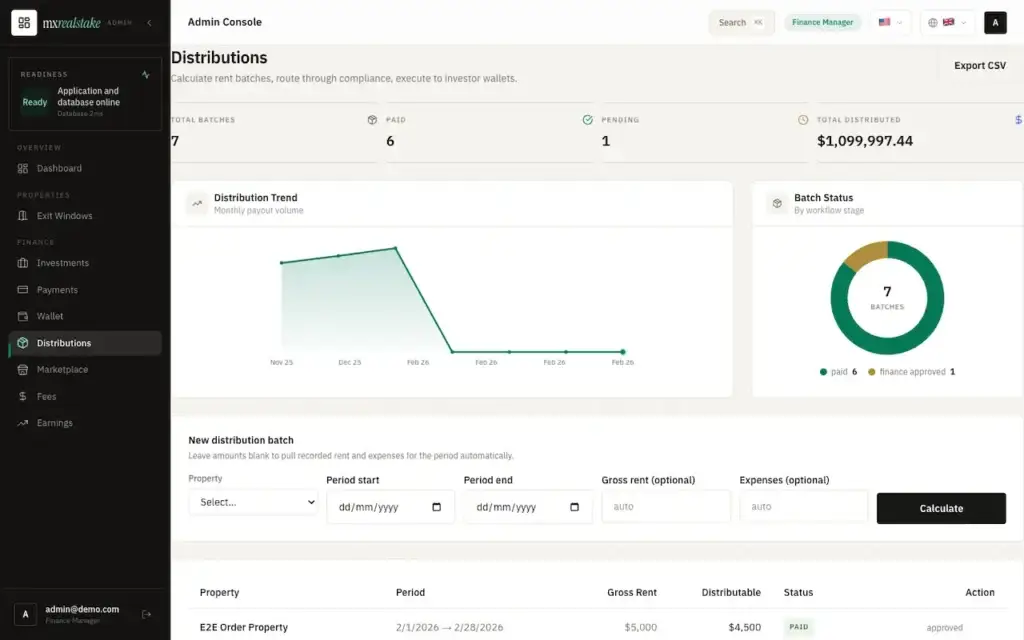Click the $1,099,997.44 total distributed value
The width and height of the screenshot is (1024, 640).
coord(865,141)
